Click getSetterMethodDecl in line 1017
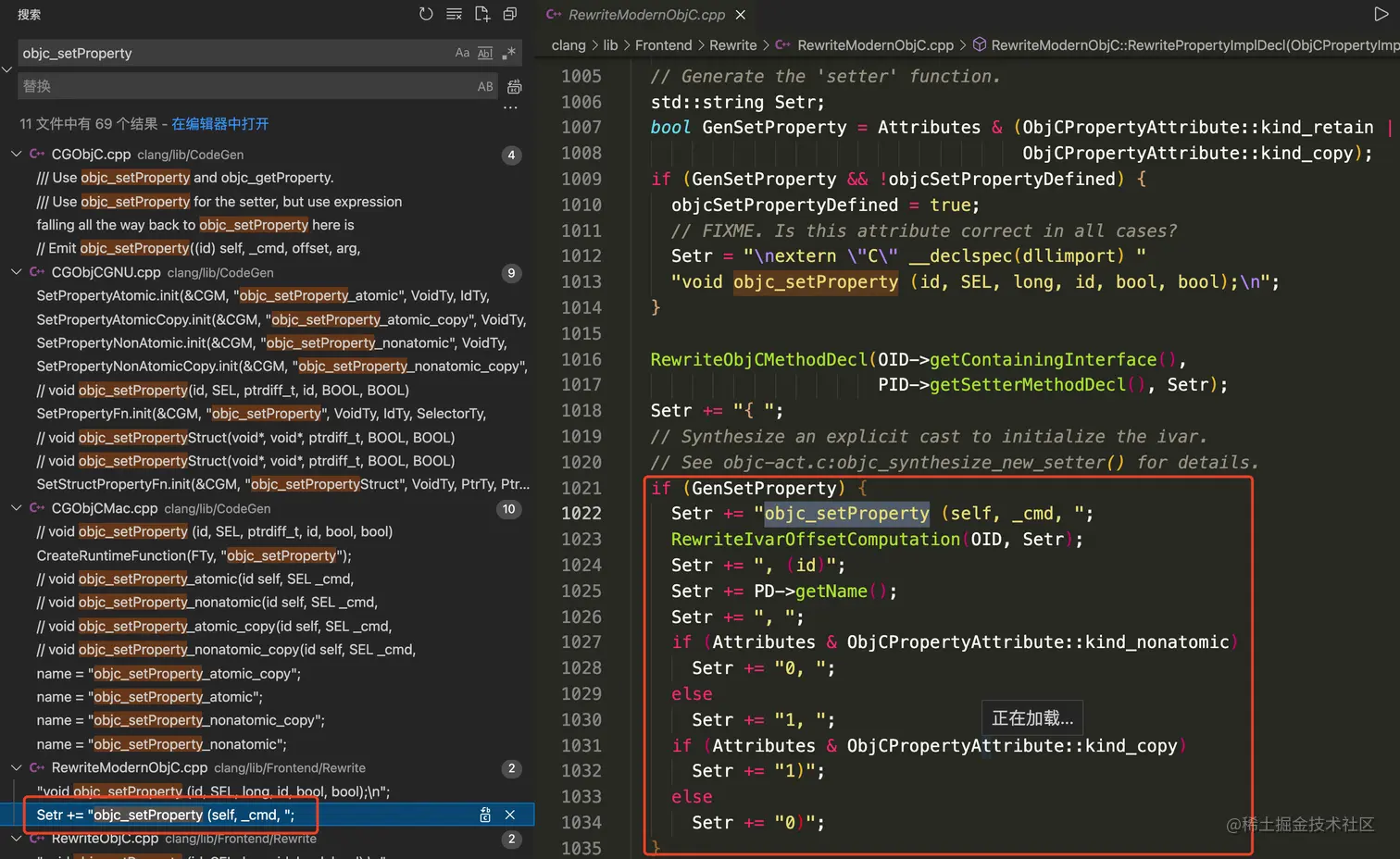 1028,384
